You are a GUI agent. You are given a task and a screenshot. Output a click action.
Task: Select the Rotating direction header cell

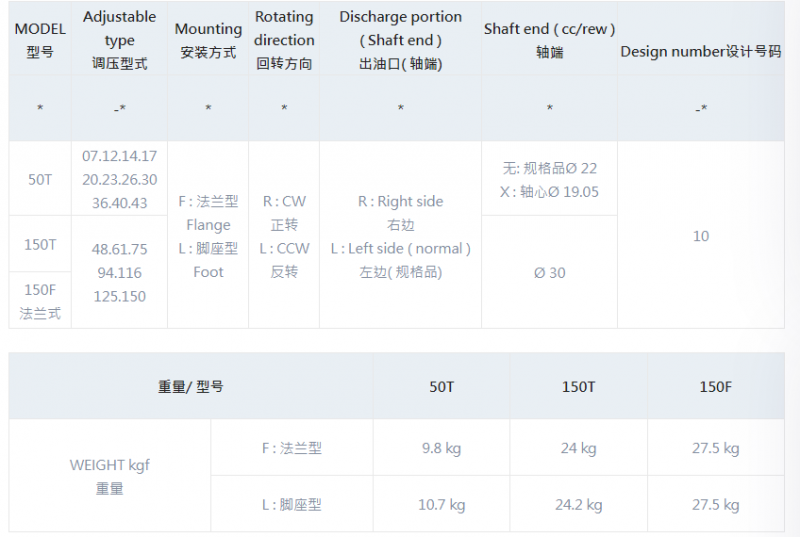(x=284, y=40)
